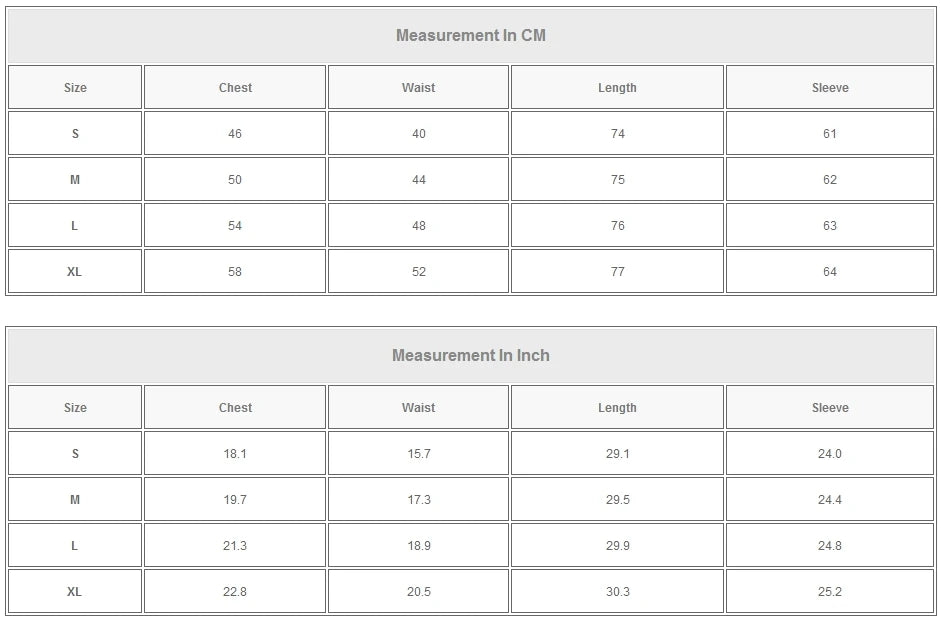The image size is (941, 623).
Task: Click chest value 58 in the CM table
Action: coord(235,272)
